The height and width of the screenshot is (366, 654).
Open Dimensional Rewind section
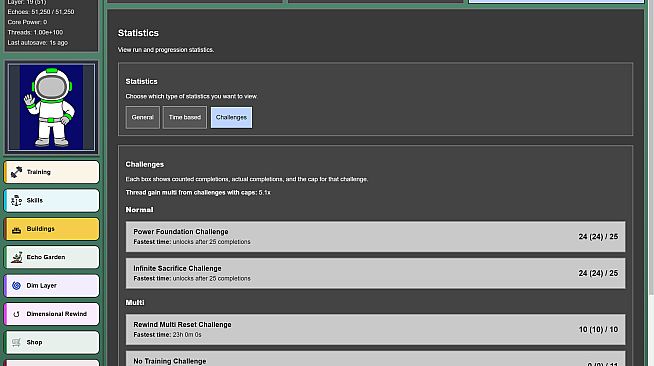click(x=52, y=314)
